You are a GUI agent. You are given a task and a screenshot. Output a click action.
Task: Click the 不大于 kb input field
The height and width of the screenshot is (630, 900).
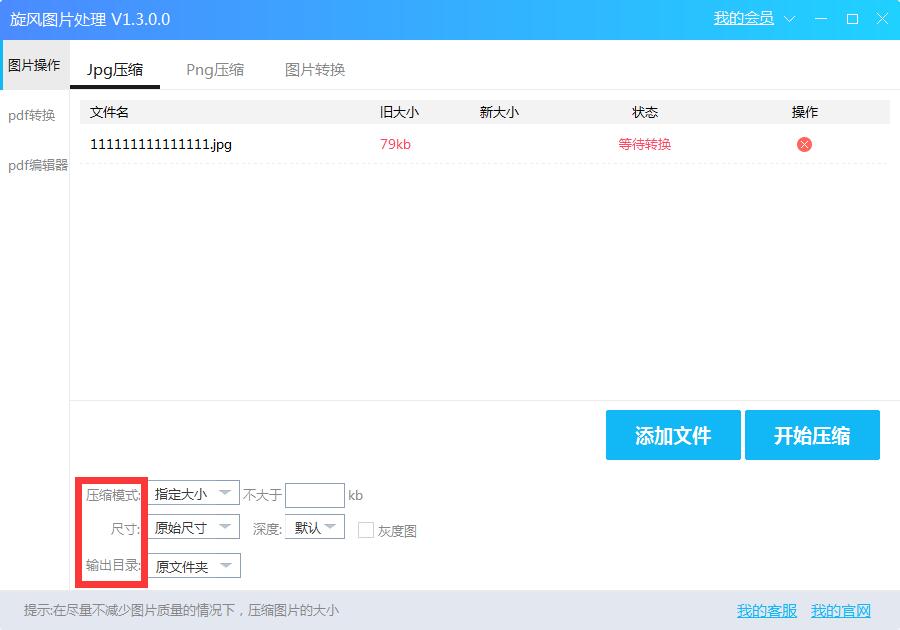(x=314, y=494)
